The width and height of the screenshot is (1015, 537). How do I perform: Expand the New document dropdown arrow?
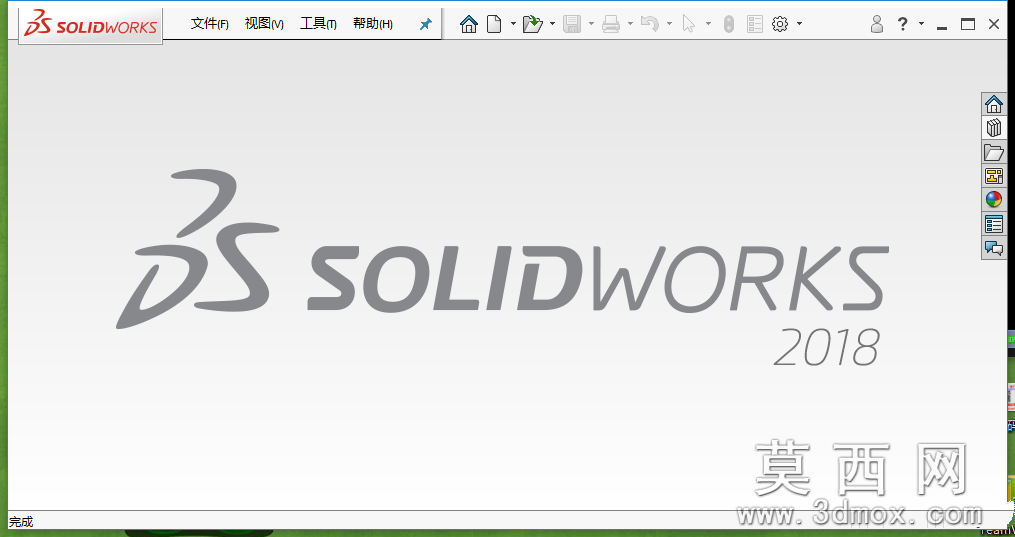513,24
